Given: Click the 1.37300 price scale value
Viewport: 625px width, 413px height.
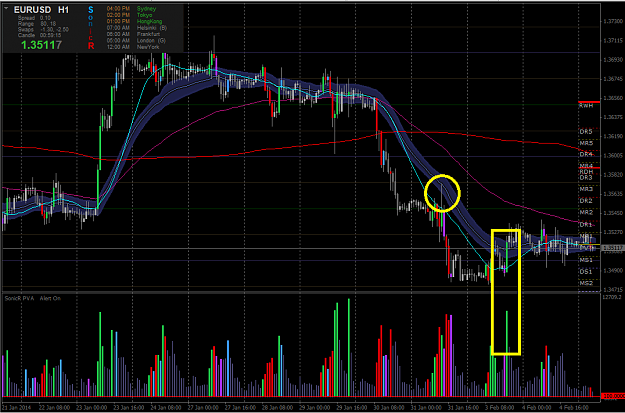Looking at the screenshot, I should pos(613,21).
